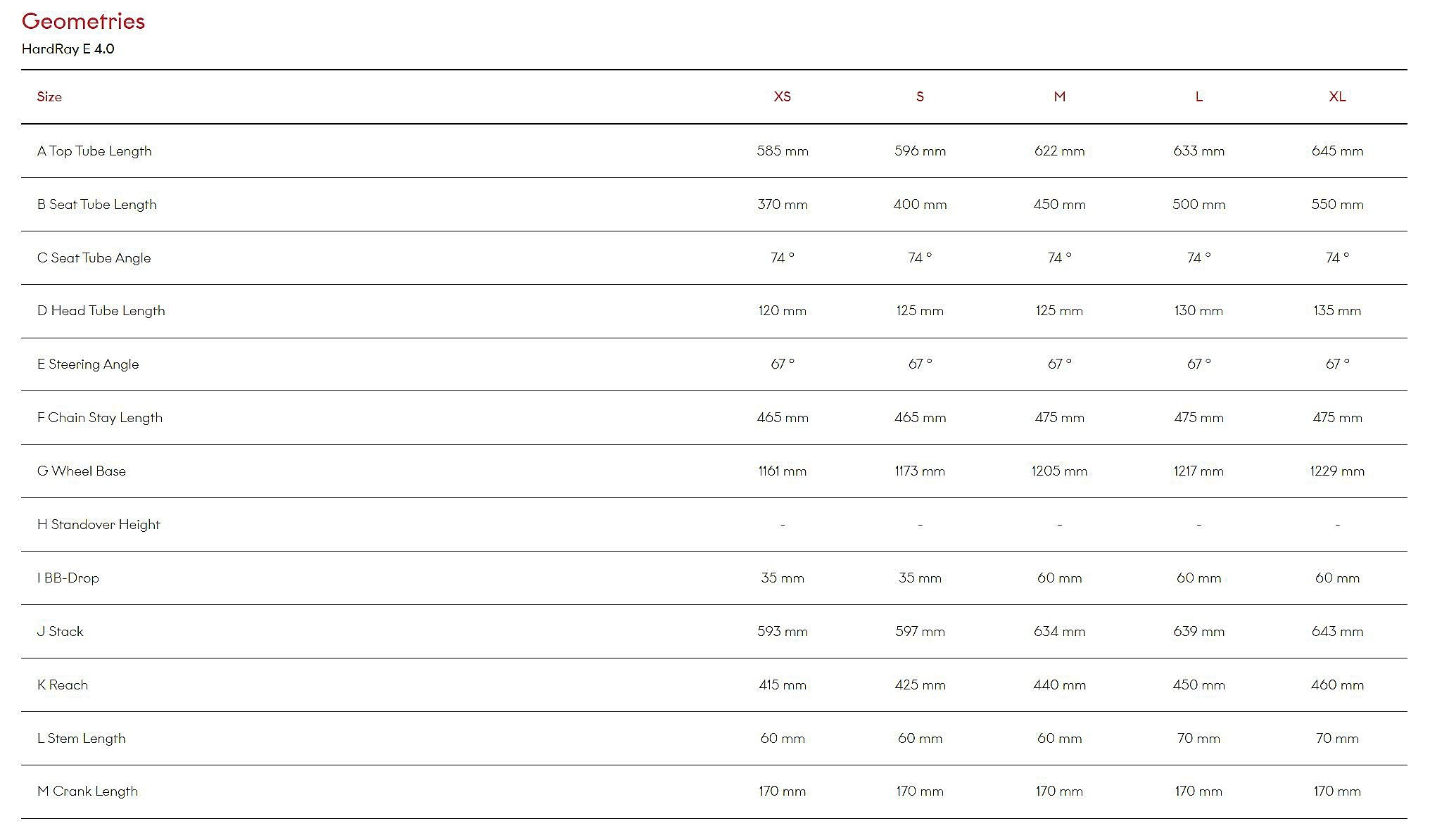Click the K Reach row label
The width and height of the screenshot is (1430, 840).
point(63,685)
